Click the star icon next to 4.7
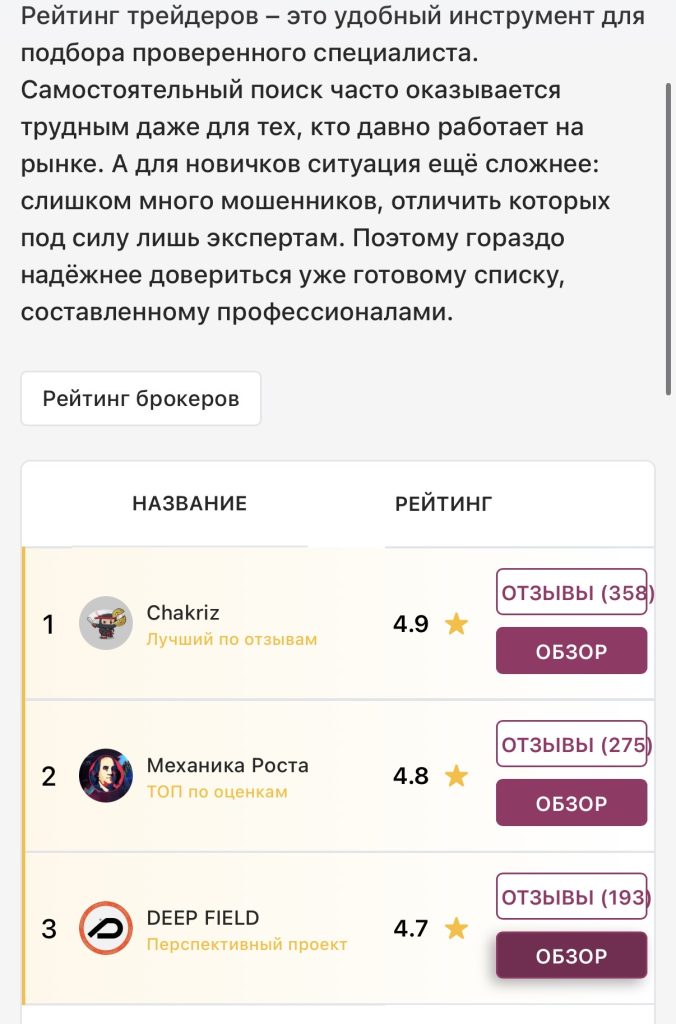Viewport: 676px width, 1024px height. click(457, 928)
